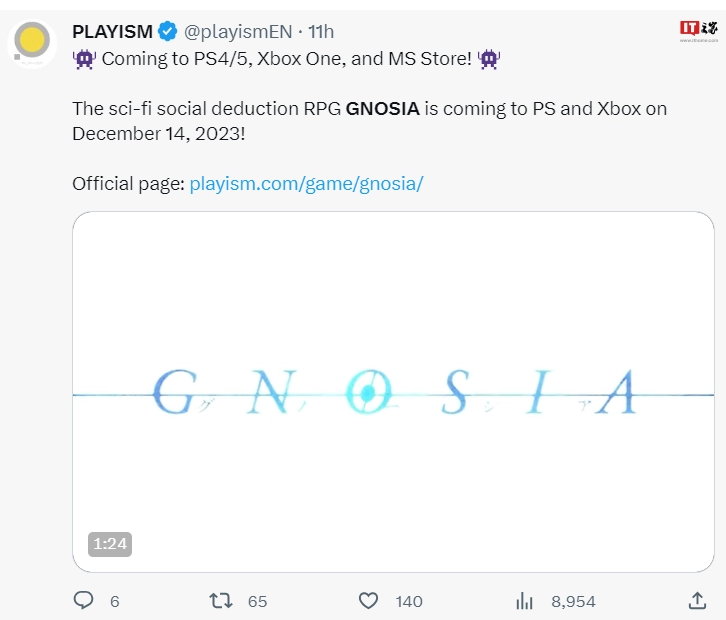Click the alien emoji after MS Store!
This screenshot has width=726, height=620.
click(x=489, y=59)
